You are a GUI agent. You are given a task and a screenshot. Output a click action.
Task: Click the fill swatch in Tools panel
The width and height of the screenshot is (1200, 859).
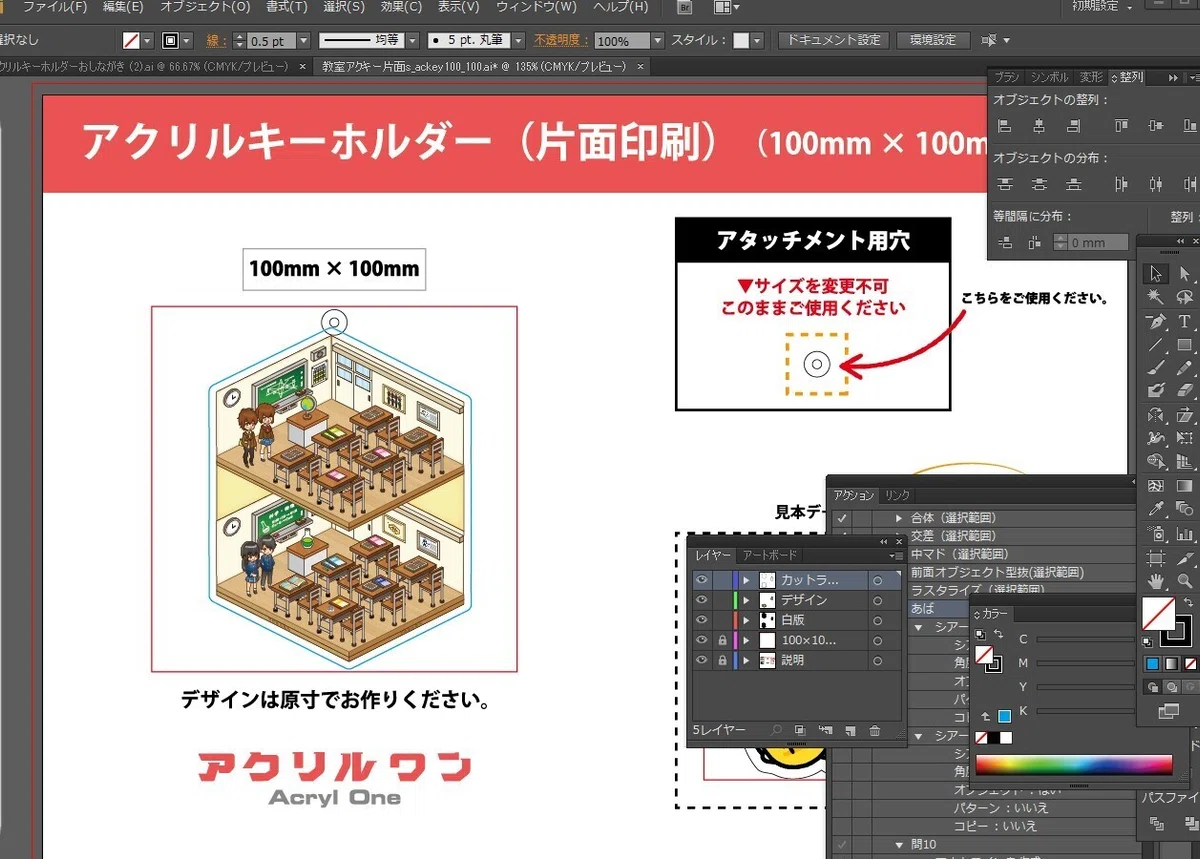pyautogui.click(x=1160, y=615)
